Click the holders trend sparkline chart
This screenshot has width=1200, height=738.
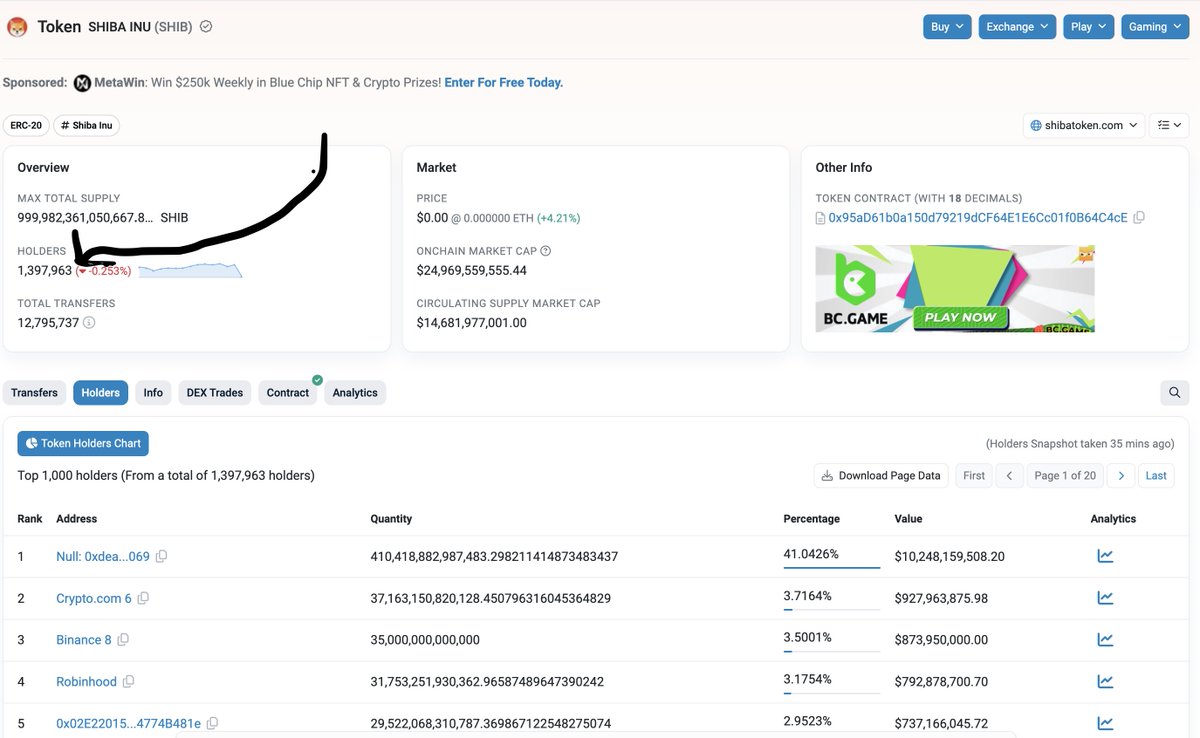[190, 270]
